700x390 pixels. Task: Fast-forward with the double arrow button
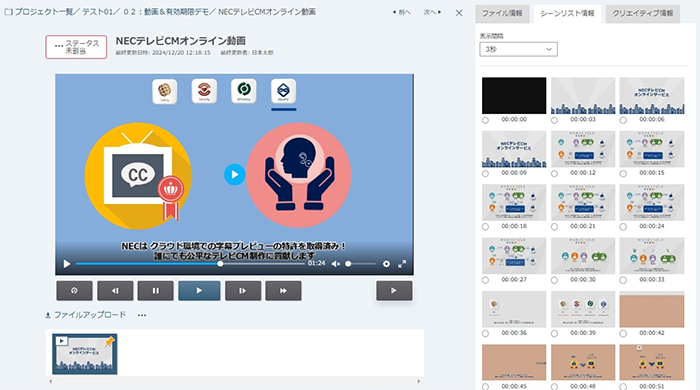coord(283,290)
